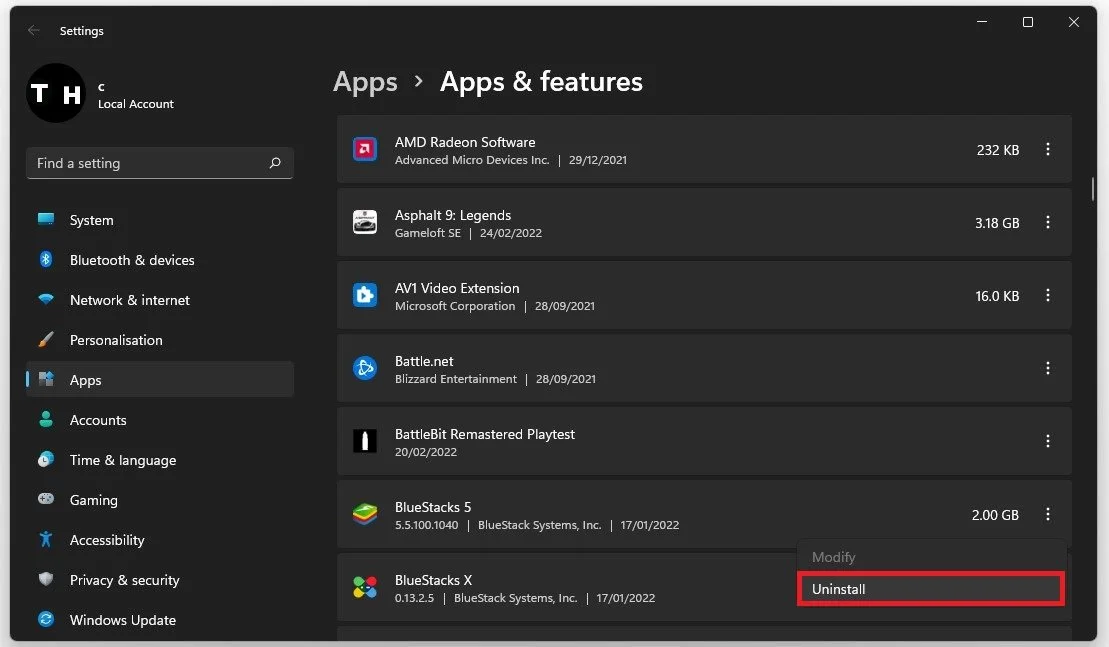Click the BlueStacks X app icon
This screenshot has width=1109, height=647.
(365, 587)
